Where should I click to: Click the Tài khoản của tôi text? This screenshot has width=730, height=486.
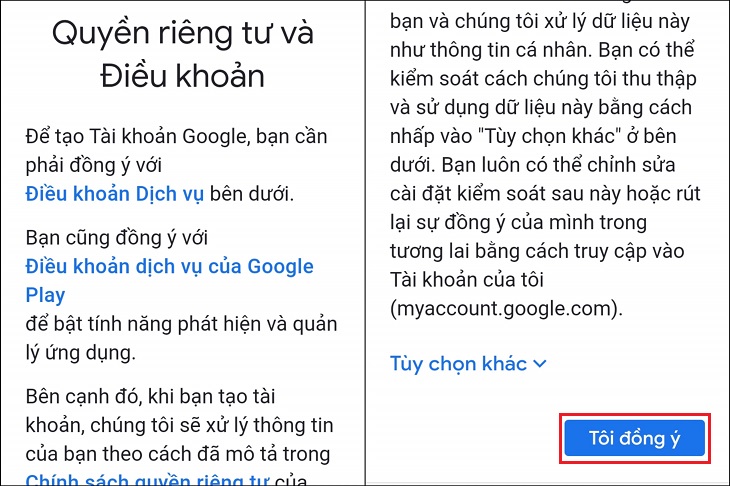tap(482, 279)
